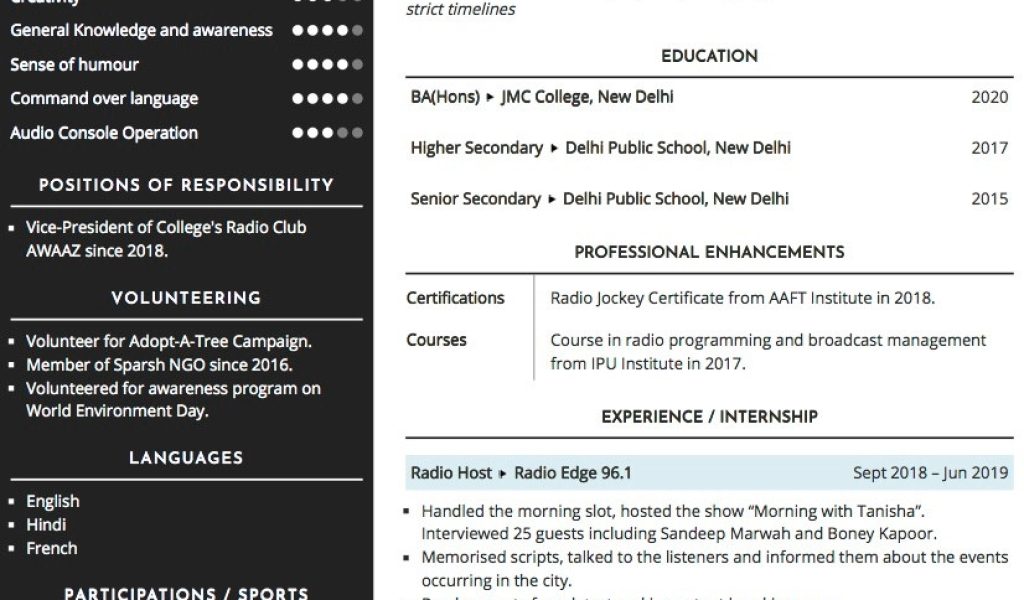Select the EDUCATION section heading

point(709,57)
